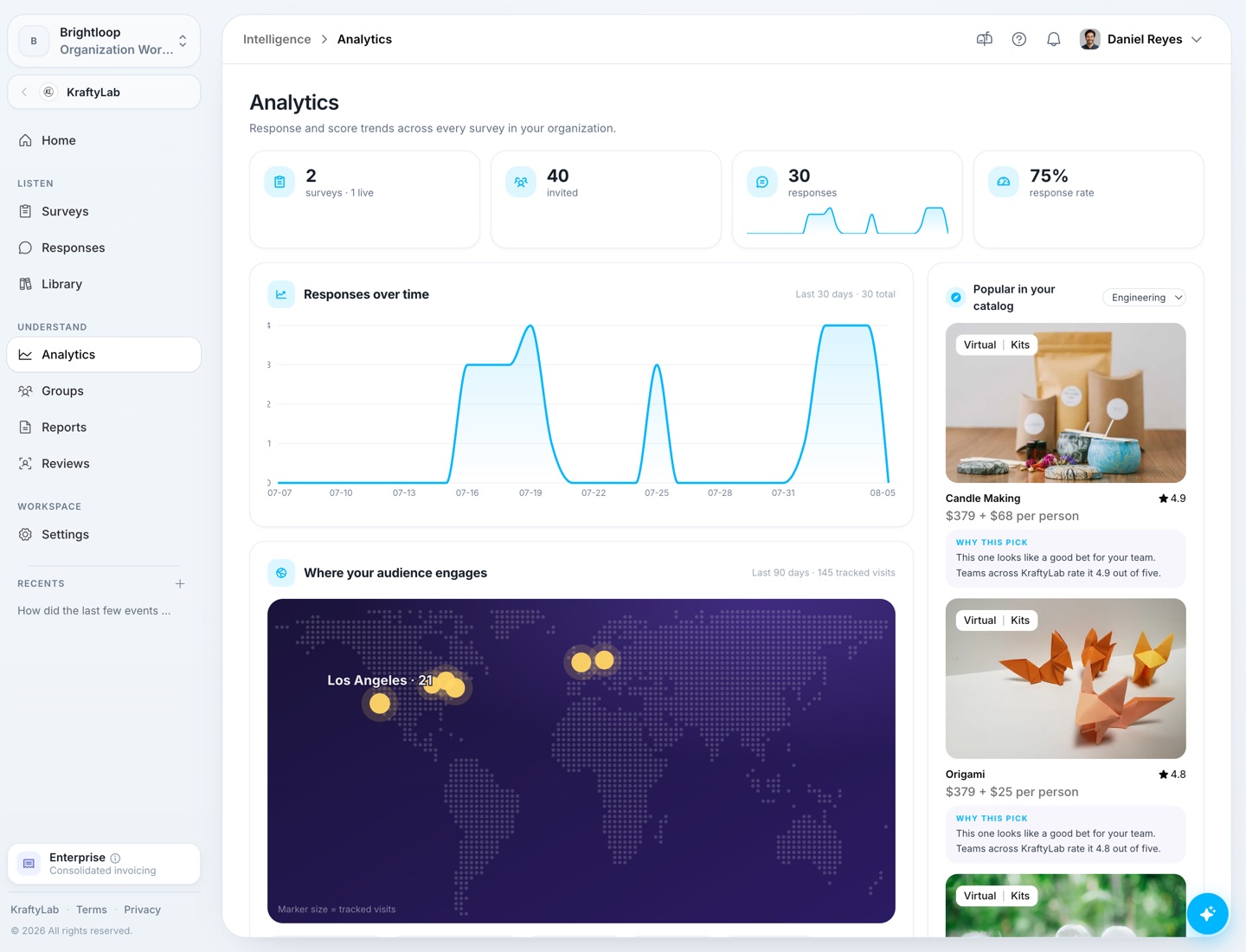Click the Candle Making 4.9 star rating

coord(1172,499)
